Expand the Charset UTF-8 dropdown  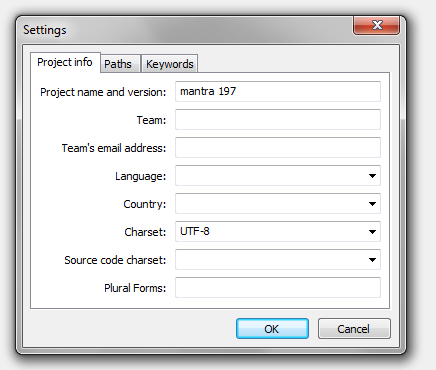coord(372,232)
